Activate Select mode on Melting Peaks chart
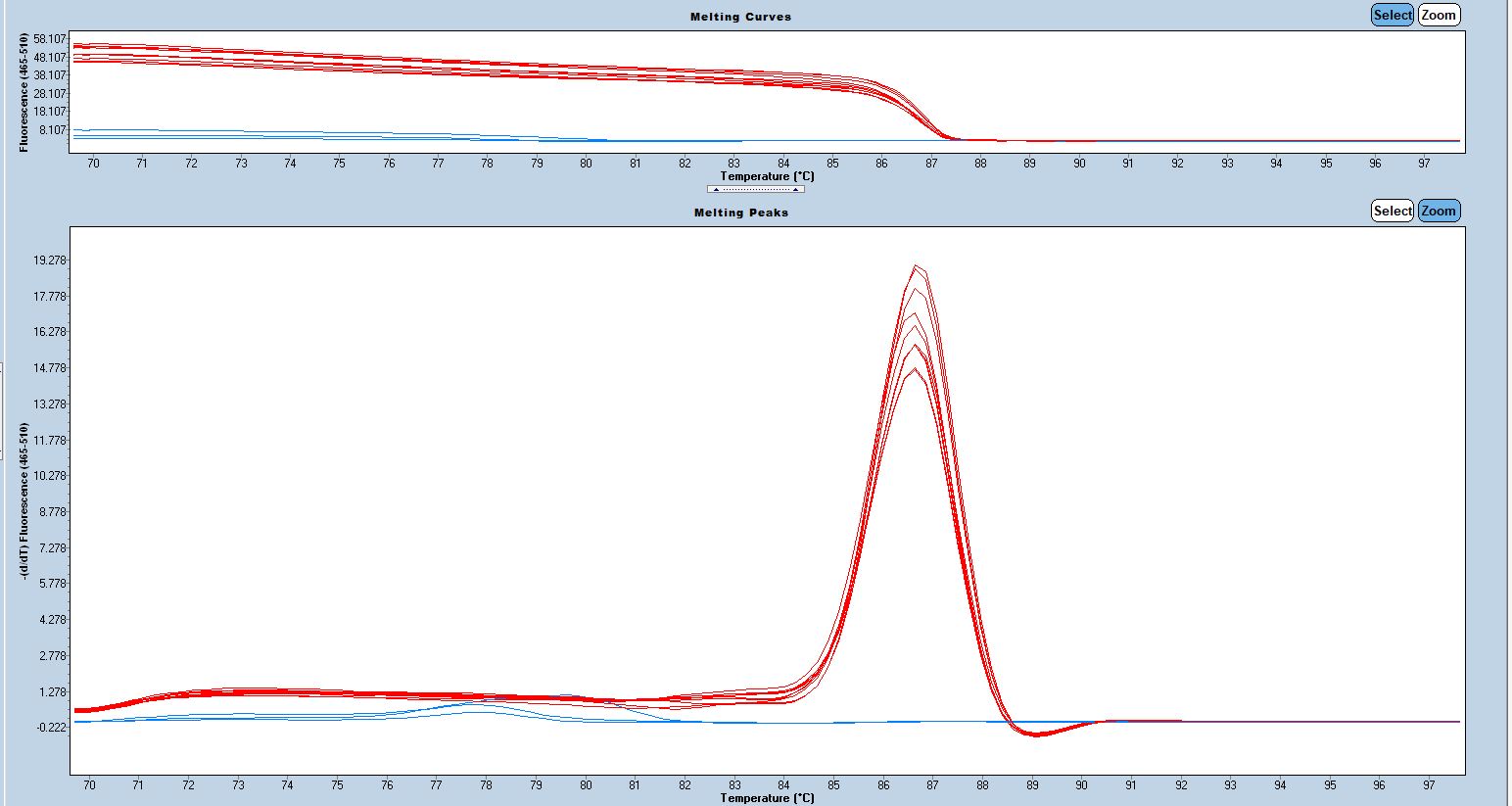Image resolution: width=1512 pixels, height=806 pixels. [1392, 211]
